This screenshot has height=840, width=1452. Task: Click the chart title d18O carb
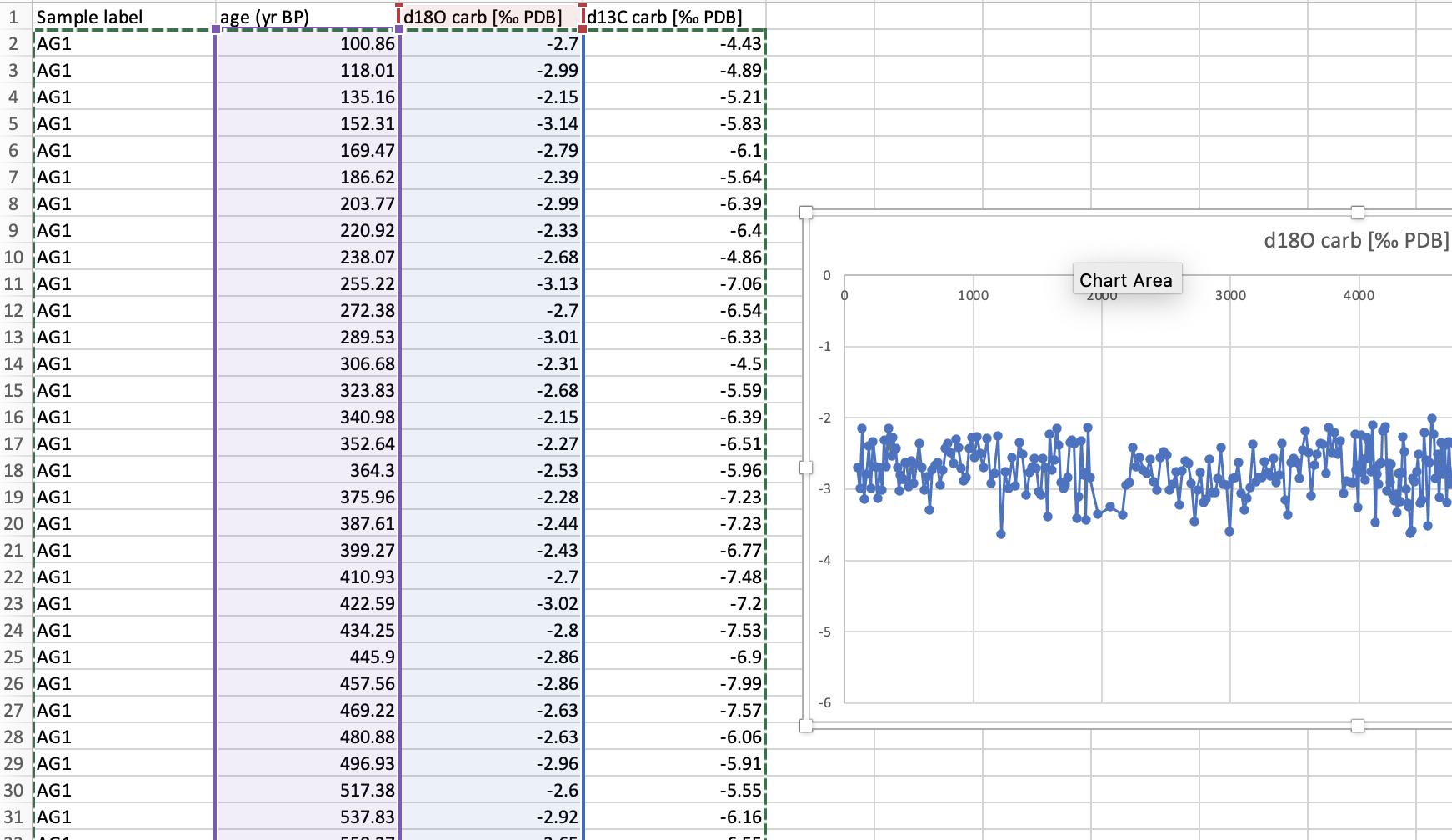point(1356,240)
